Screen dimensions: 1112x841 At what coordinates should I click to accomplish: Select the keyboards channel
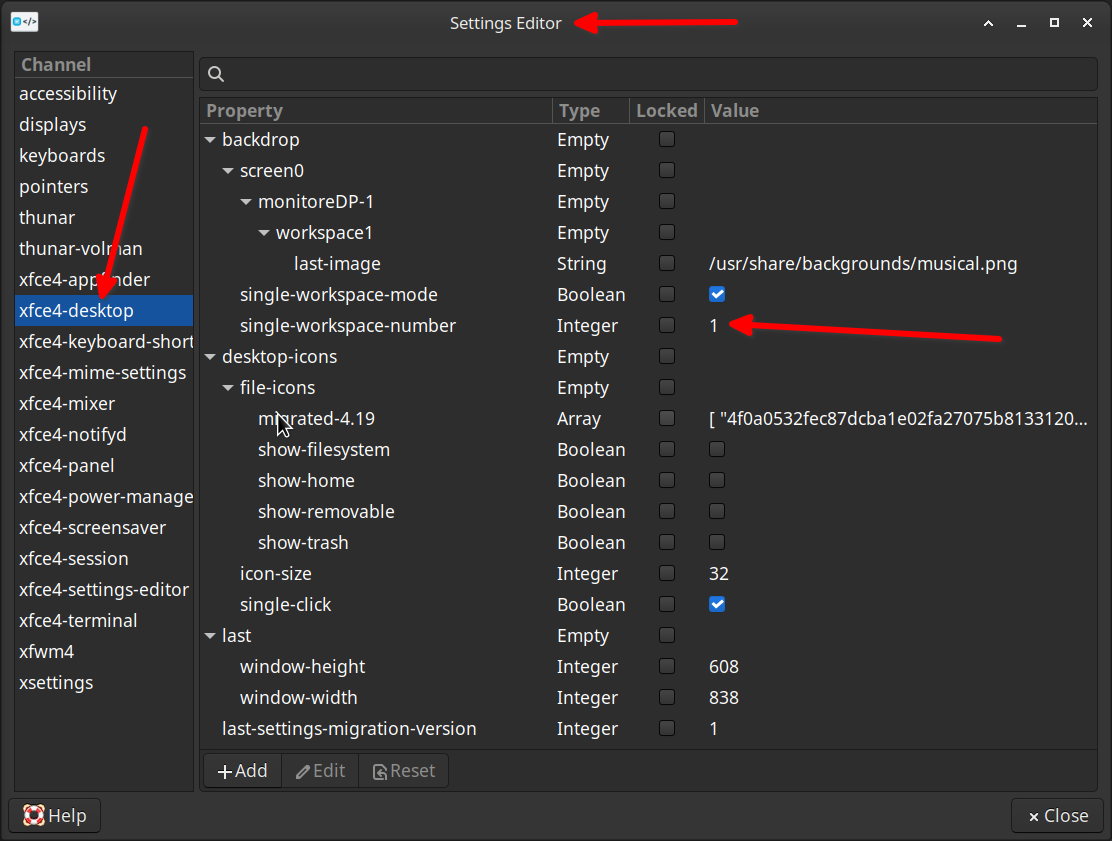click(104, 156)
